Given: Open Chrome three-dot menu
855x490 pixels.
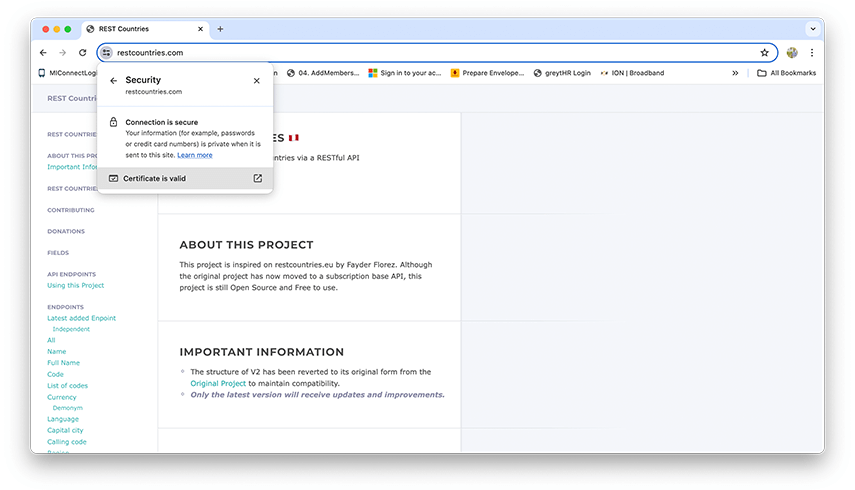Looking at the screenshot, I should pyautogui.click(x=812, y=53).
